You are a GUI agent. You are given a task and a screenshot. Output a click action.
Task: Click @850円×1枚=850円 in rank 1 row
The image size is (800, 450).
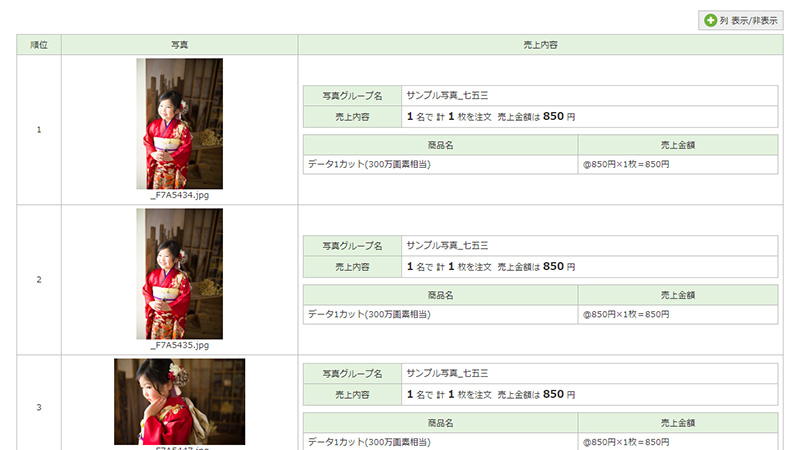pos(626,164)
